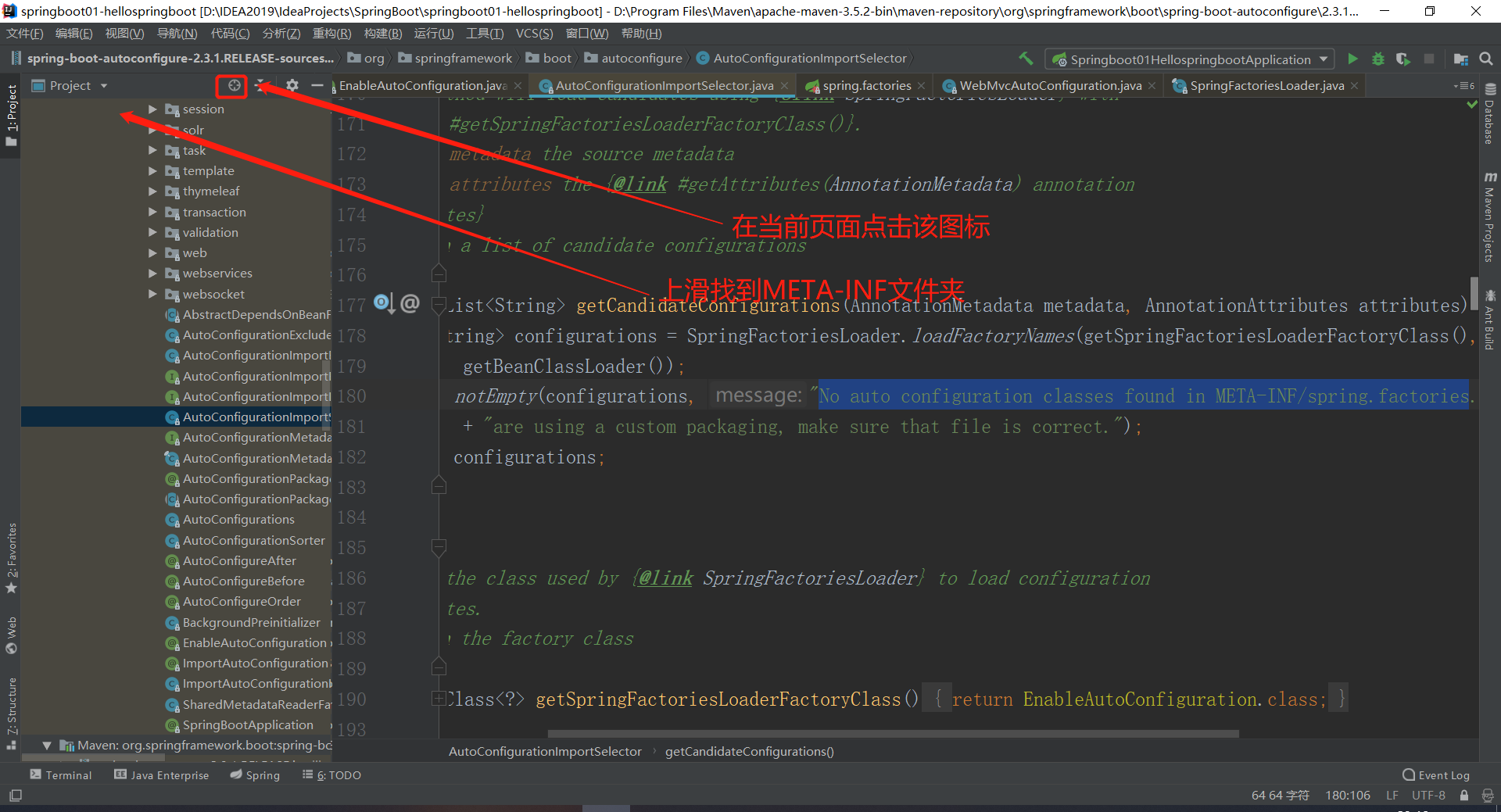Open Project panel settings gear icon
Viewport: 1501px width, 812px height.
point(292,85)
